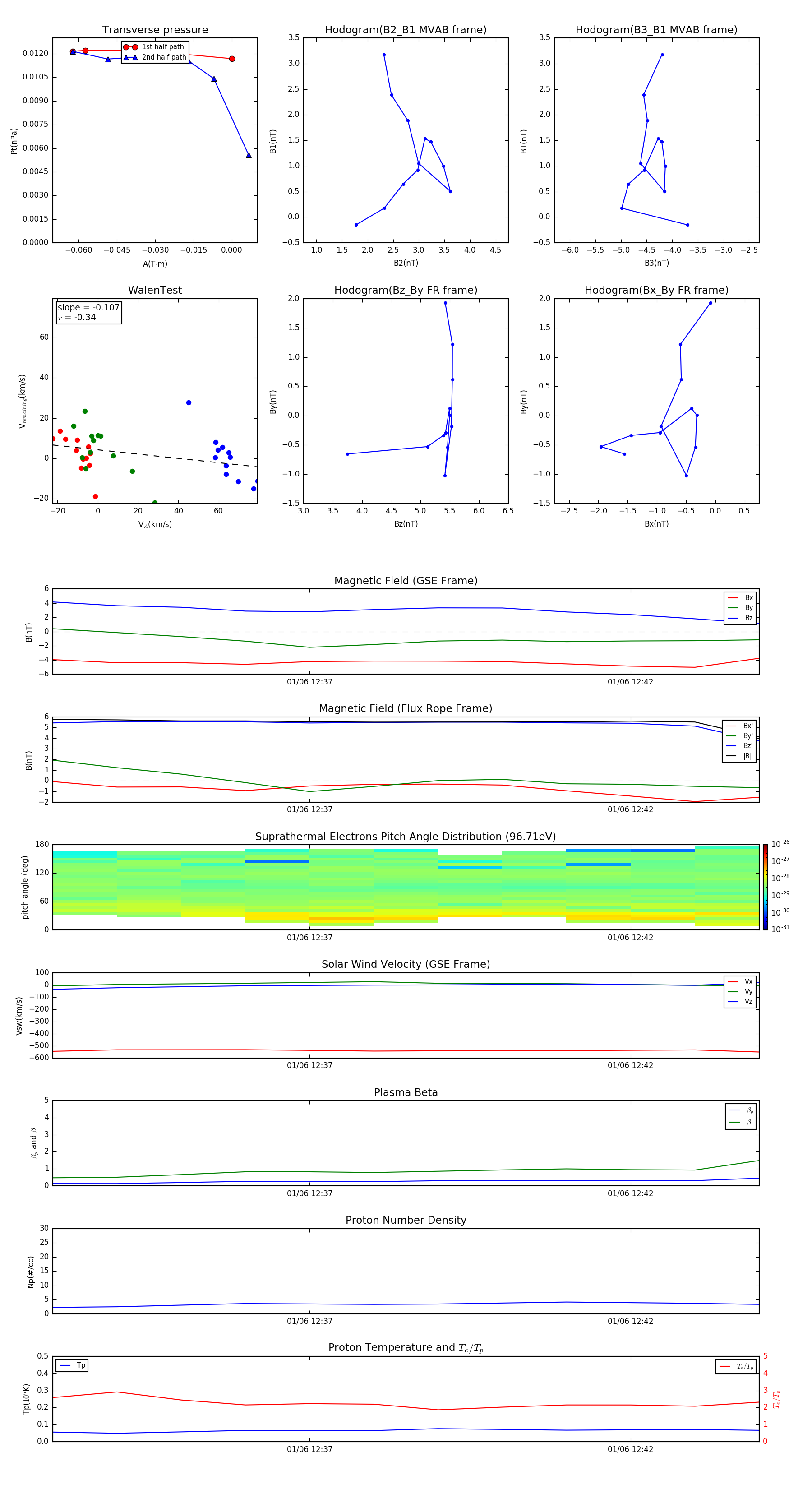Click '1st half path' legend entry
This screenshot has height=1489, width=812.
tap(154, 47)
